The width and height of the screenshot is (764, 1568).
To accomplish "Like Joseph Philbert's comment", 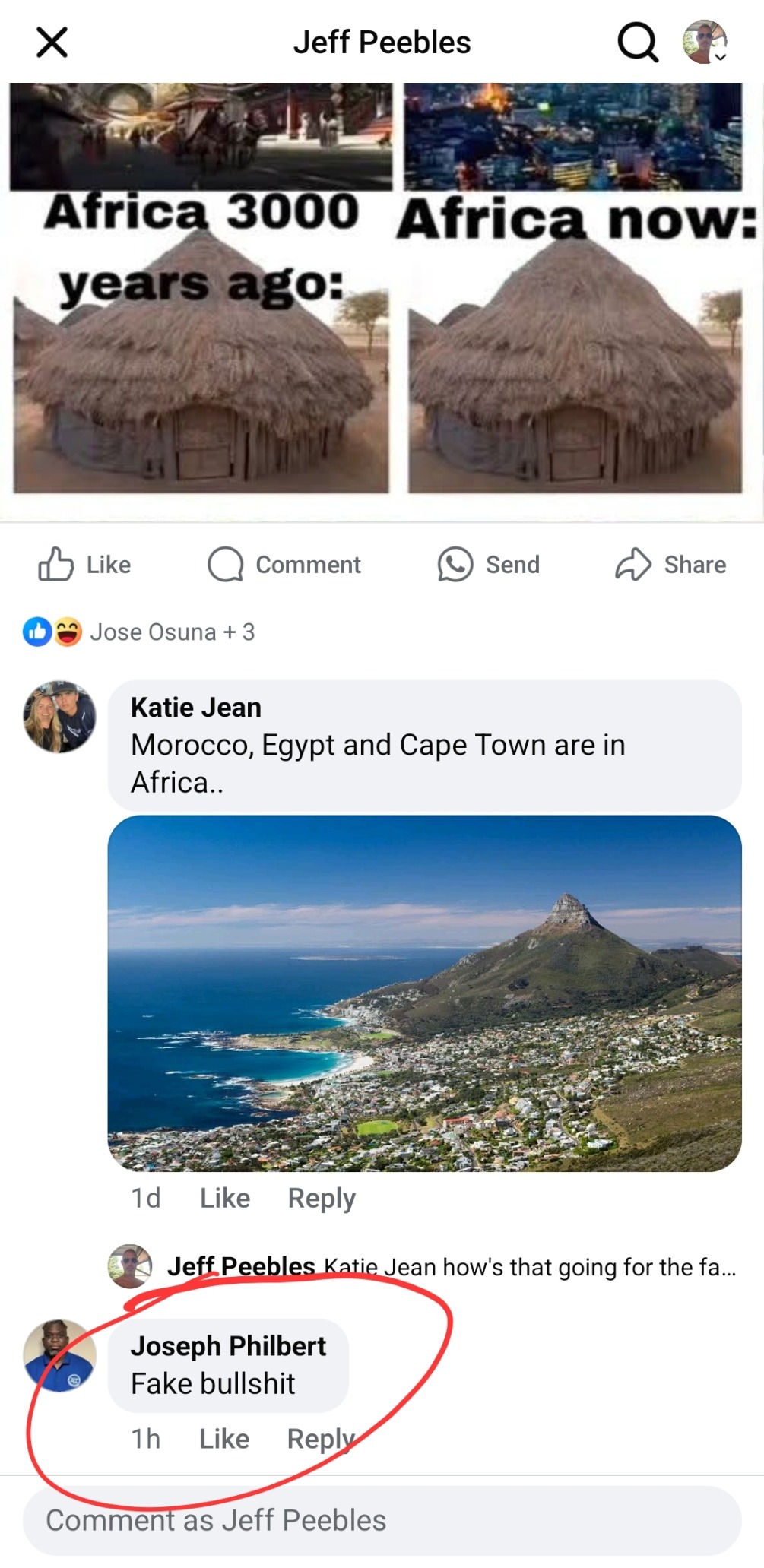I will tap(223, 1439).
